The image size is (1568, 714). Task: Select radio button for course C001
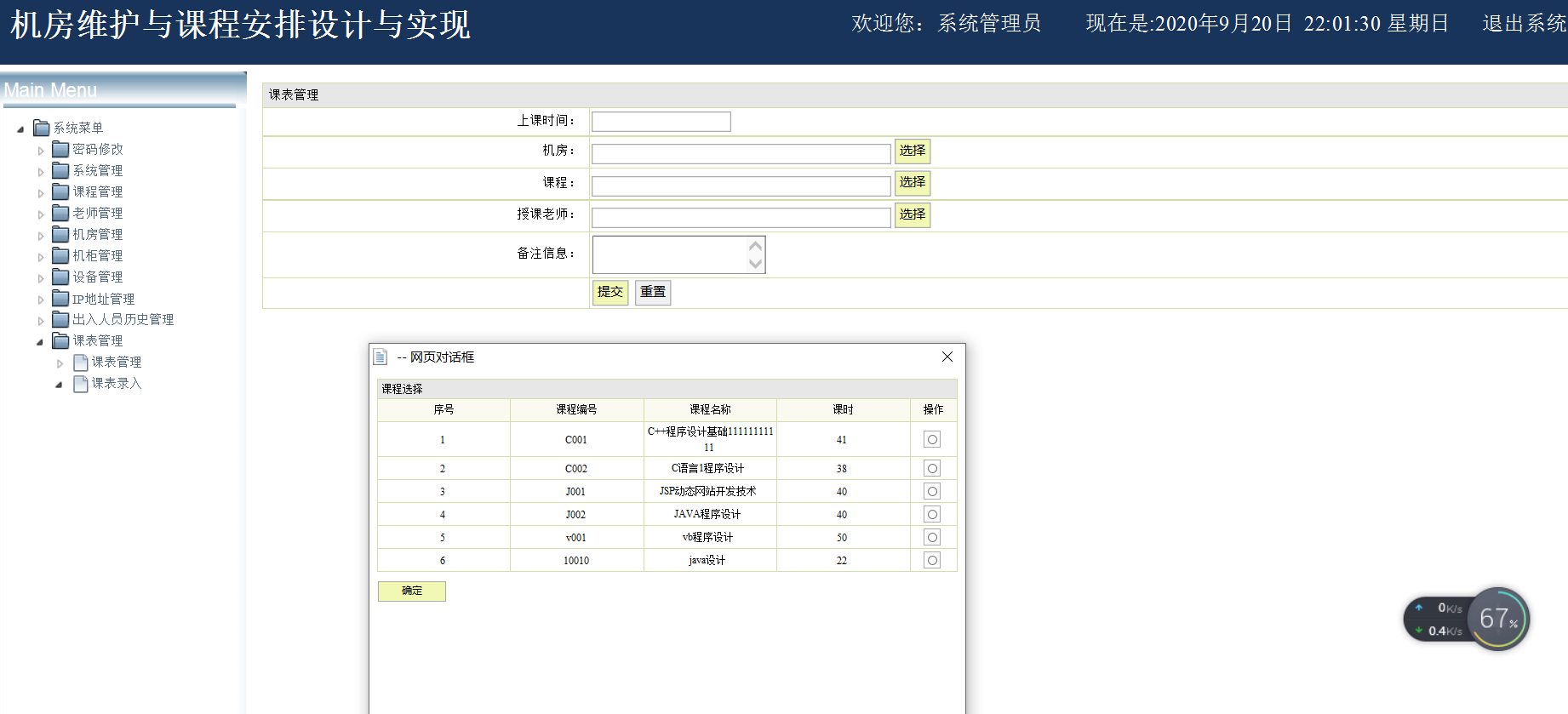click(932, 440)
